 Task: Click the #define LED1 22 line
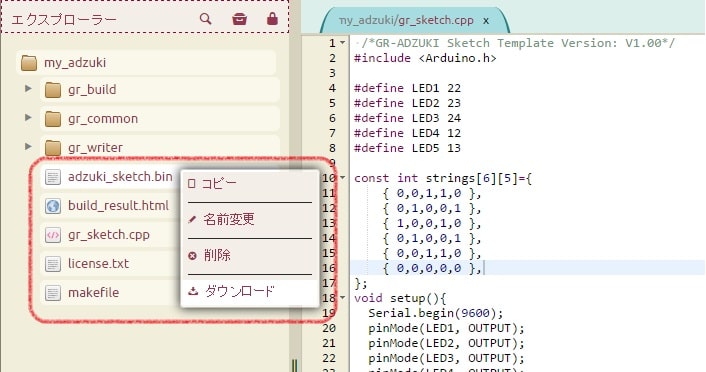[407, 88]
